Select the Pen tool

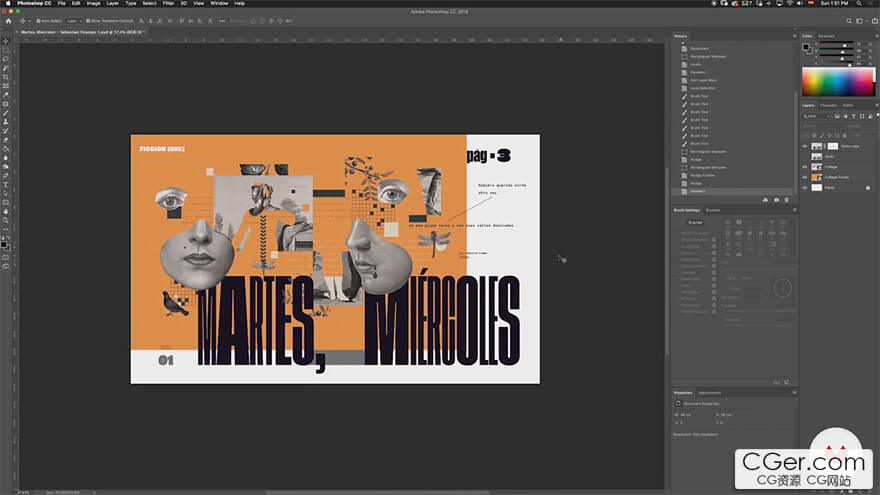(6, 176)
